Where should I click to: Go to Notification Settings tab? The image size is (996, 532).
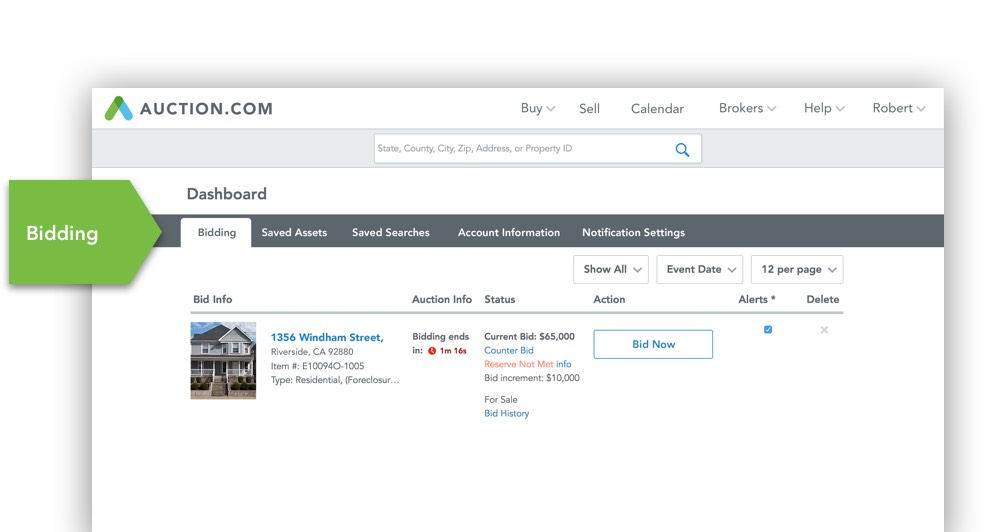(633, 233)
